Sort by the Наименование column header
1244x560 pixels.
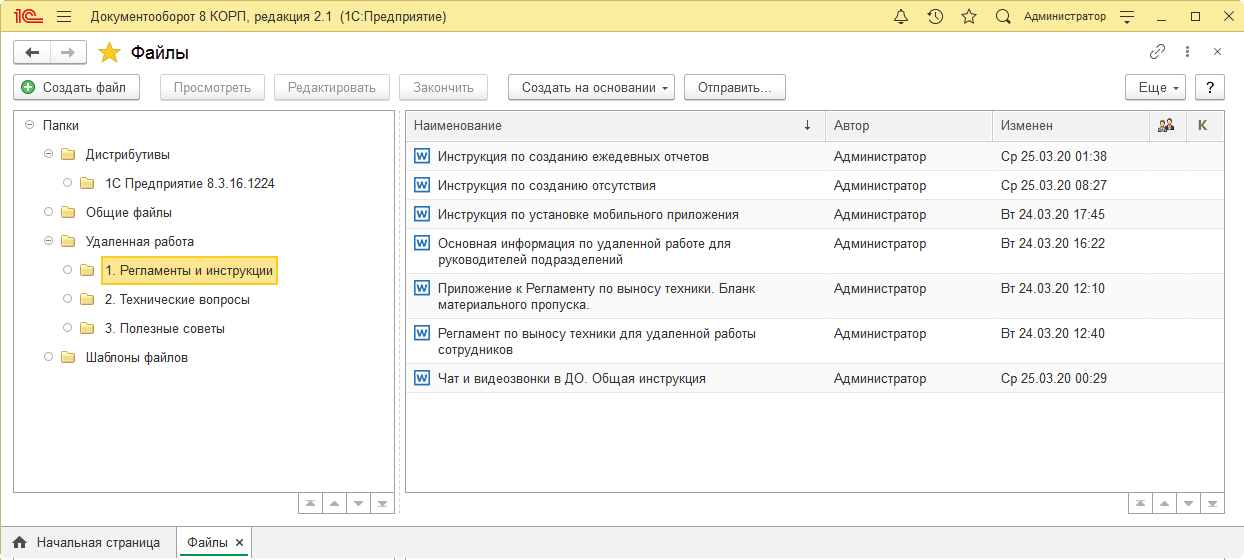[600, 126]
